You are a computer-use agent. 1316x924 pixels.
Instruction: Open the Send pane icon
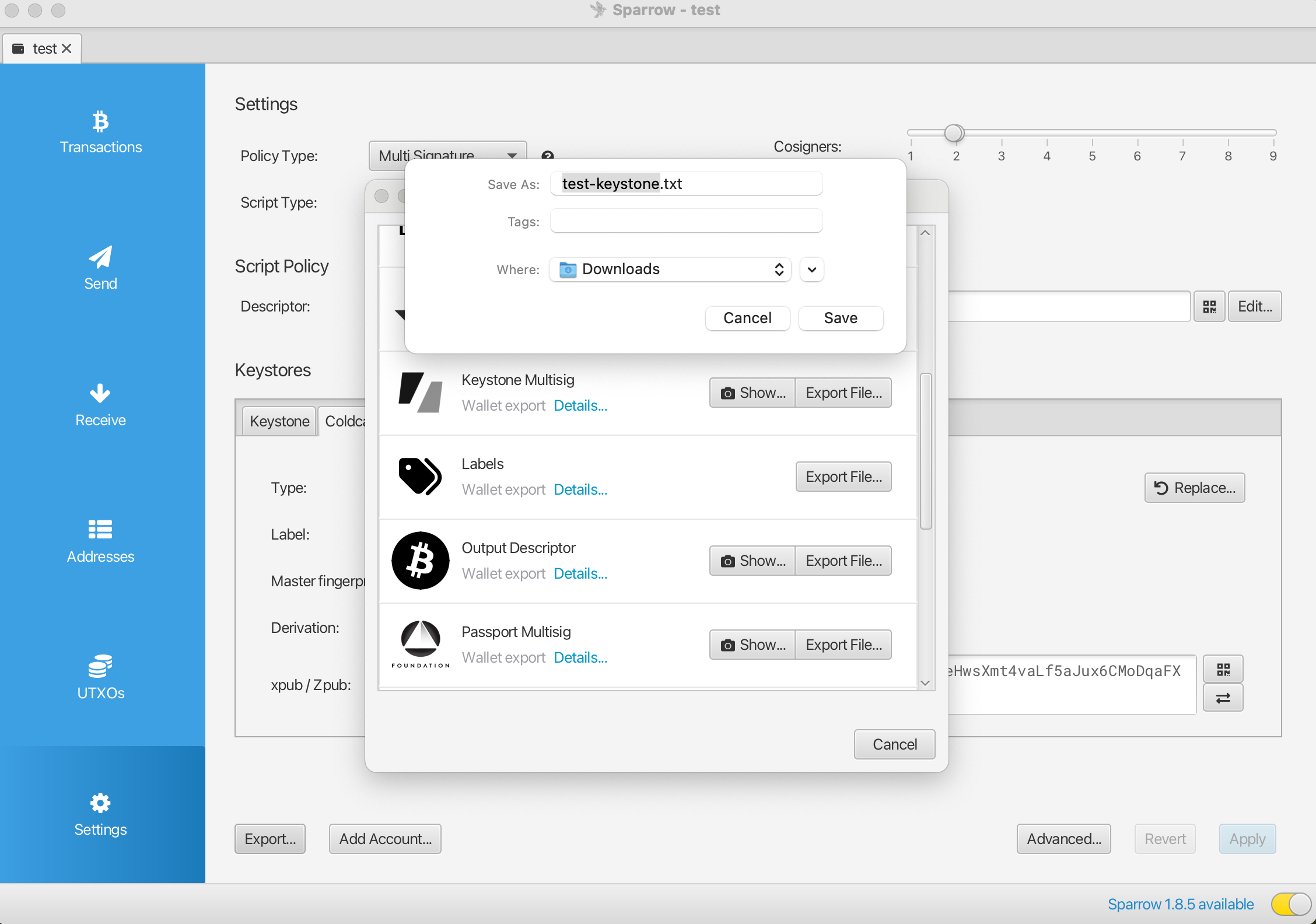coord(100,257)
